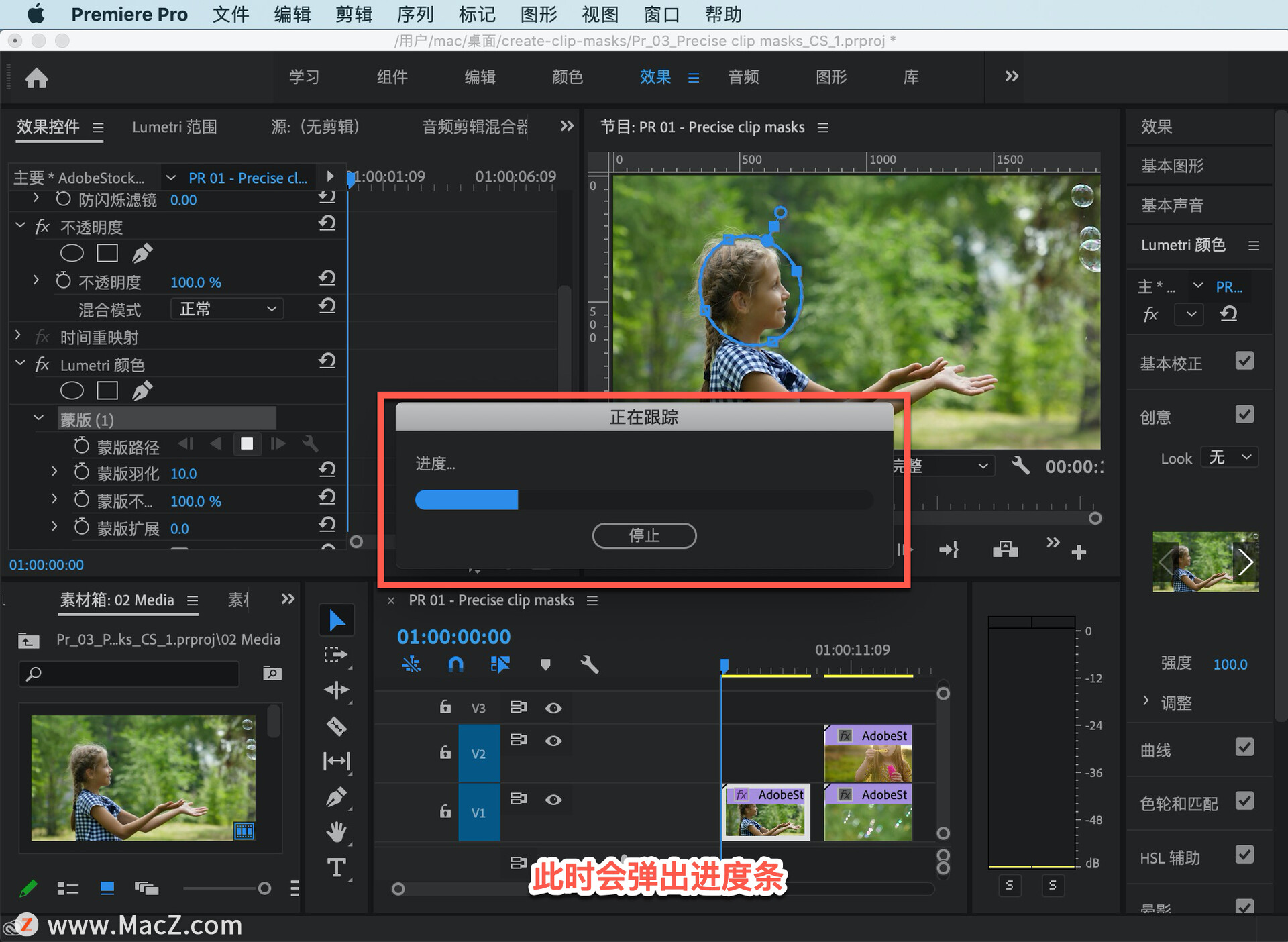Screen dimensions: 1288x942
Task: Toggle animation stopwatch for 蒙版羽化
Action: pyautogui.click(x=81, y=472)
